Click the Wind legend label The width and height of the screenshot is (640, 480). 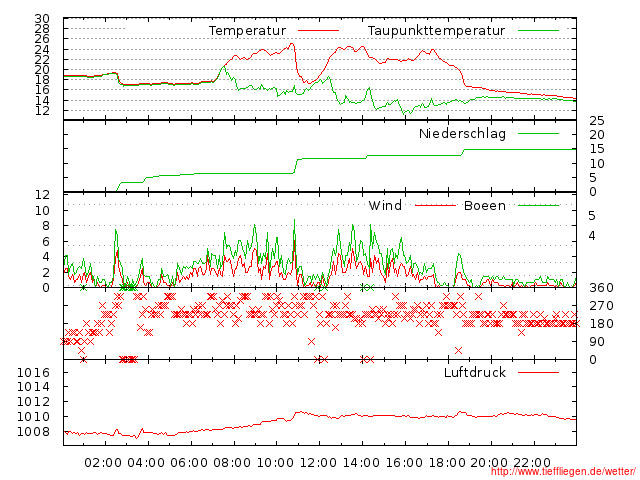(385, 205)
